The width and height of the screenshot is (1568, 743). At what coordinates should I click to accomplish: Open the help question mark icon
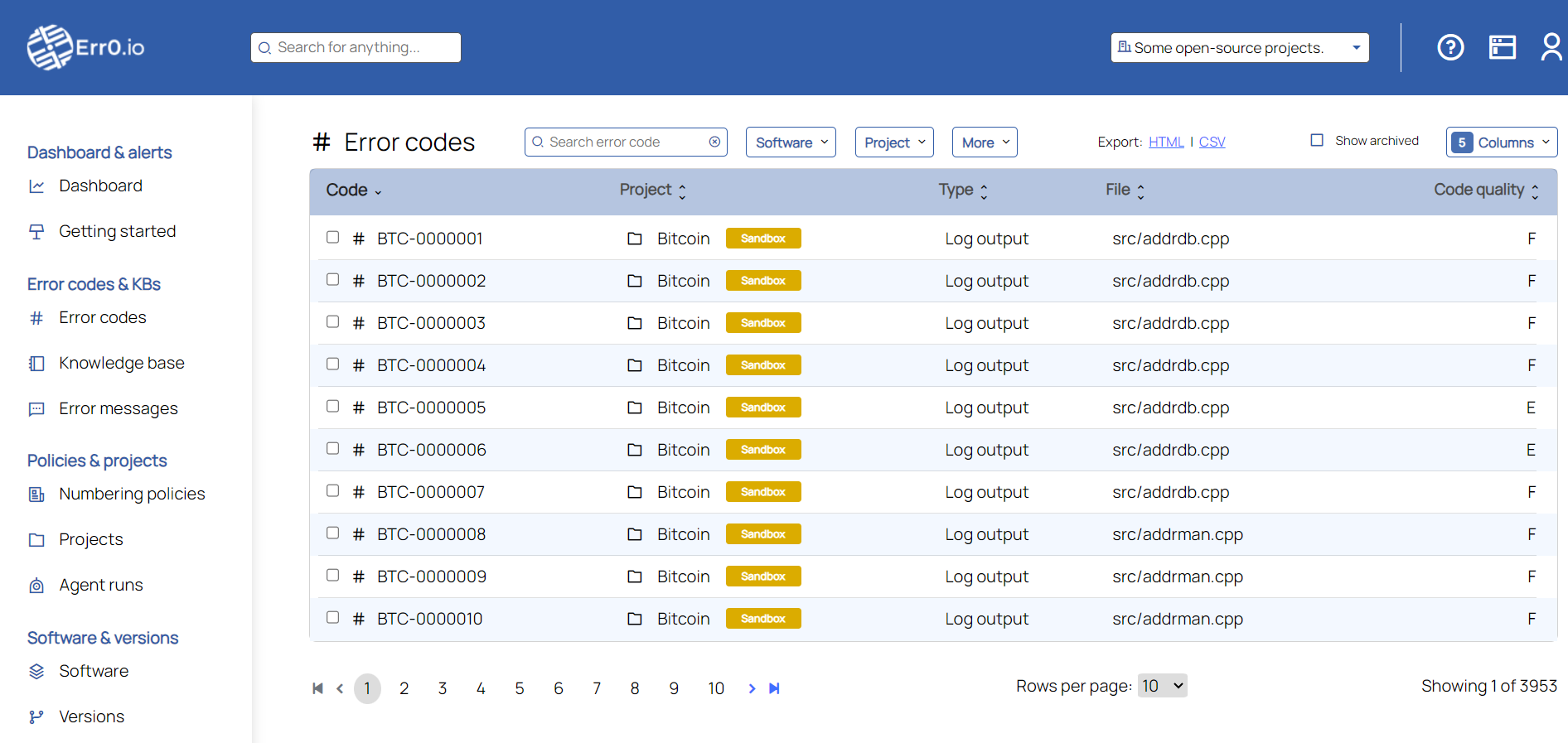(1450, 47)
